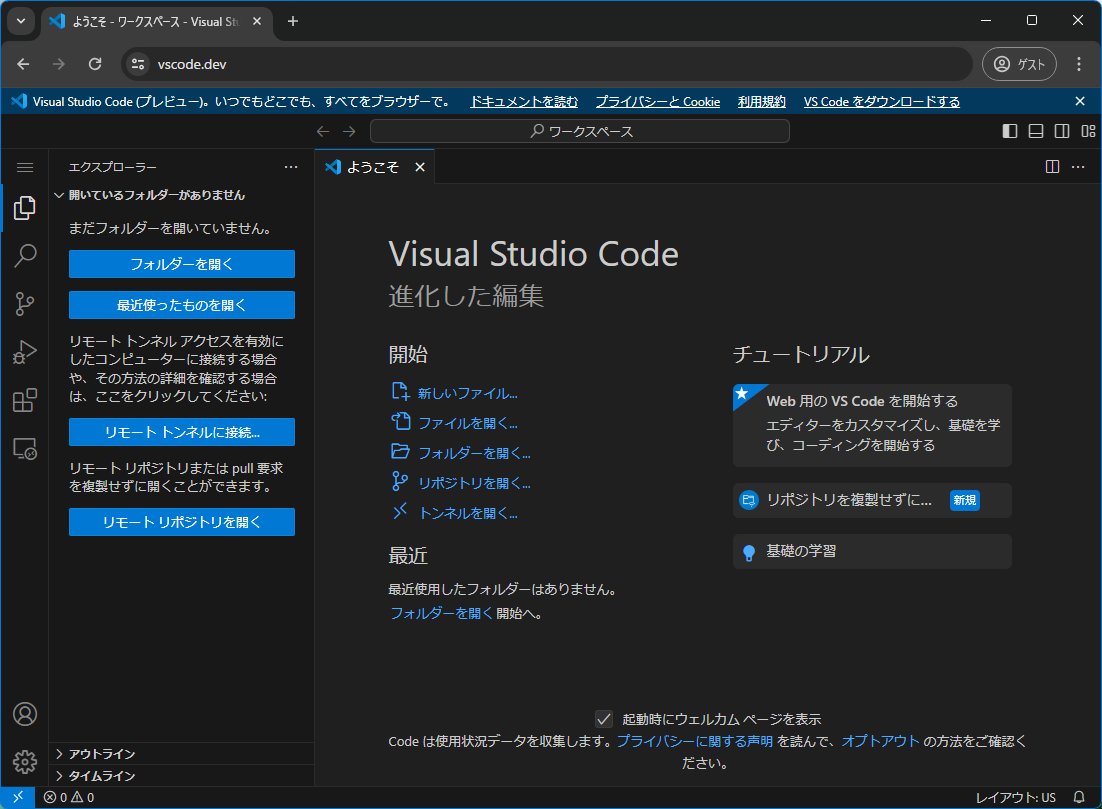Open the Extensions icon
This screenshot has height=809, width=1102.
[x=25, y=400]
